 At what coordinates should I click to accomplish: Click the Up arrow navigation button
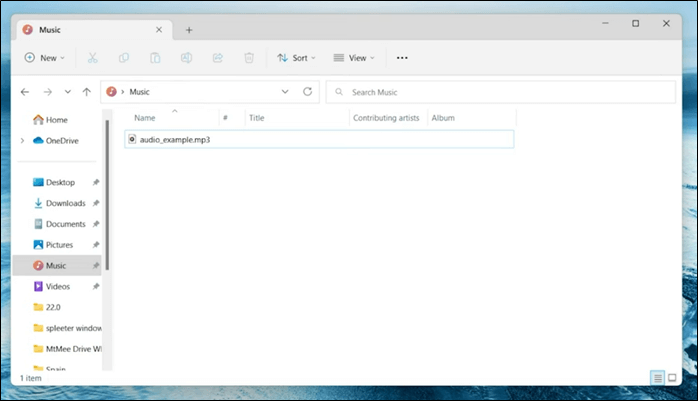point(87,91)
